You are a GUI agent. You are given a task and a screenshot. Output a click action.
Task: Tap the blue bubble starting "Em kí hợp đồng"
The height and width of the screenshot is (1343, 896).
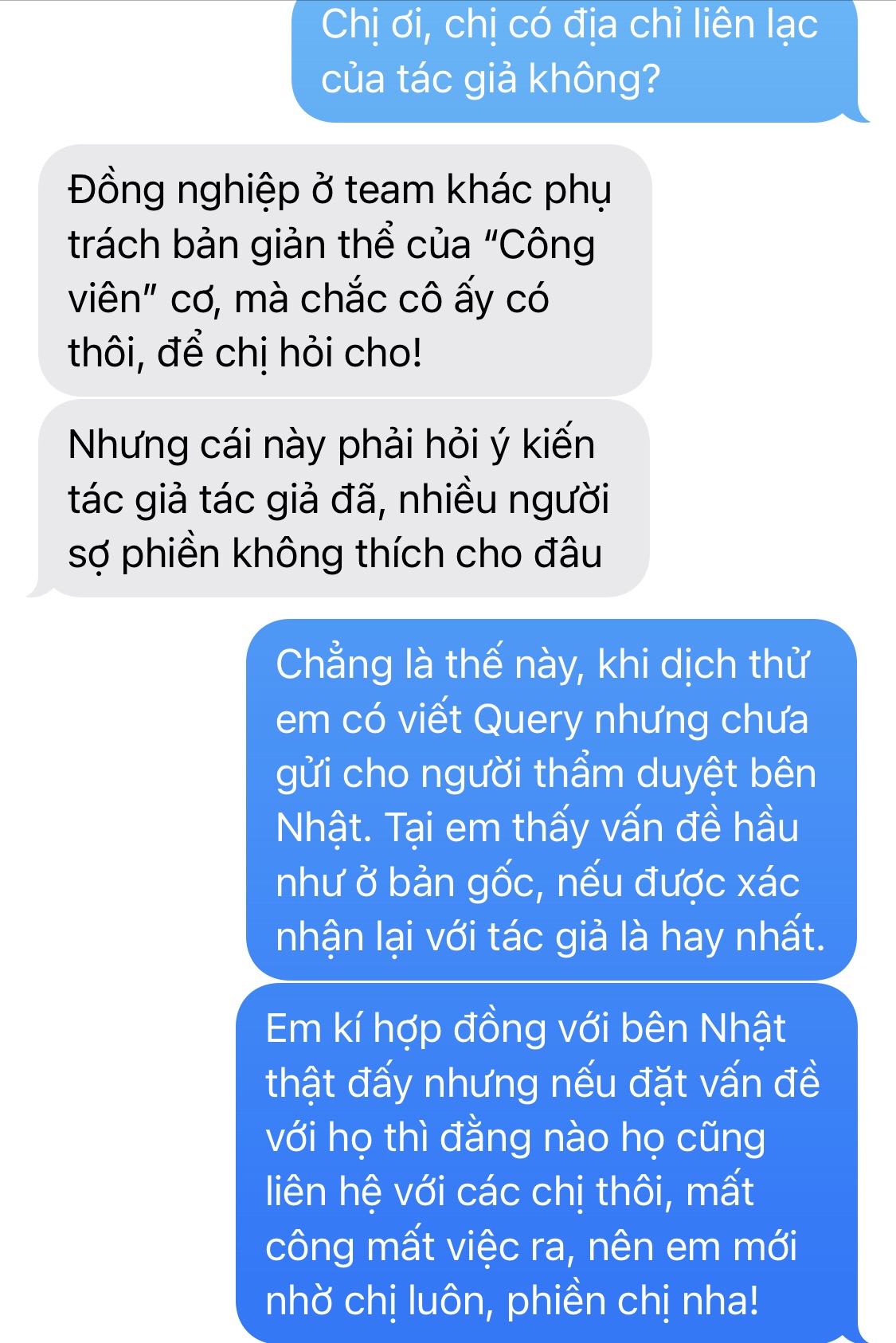click(546, 1163)
